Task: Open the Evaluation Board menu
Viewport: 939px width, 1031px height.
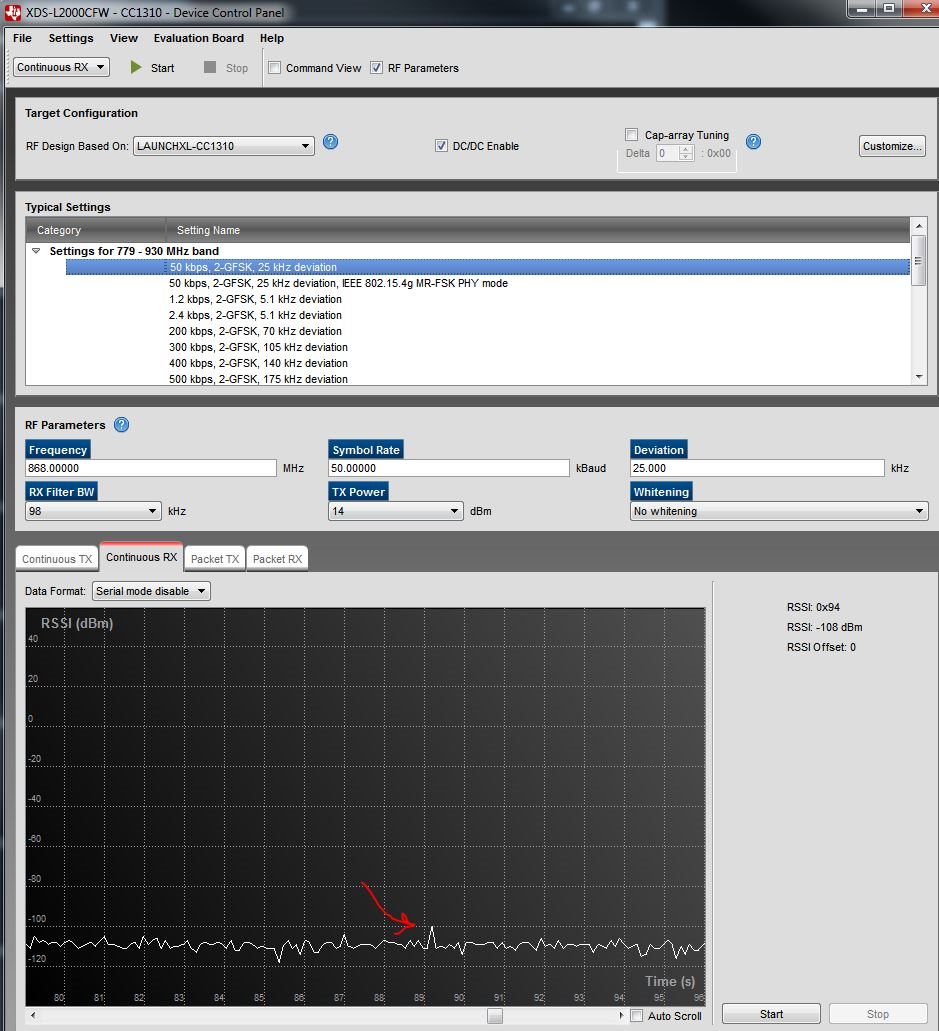Action: (199, 38)
